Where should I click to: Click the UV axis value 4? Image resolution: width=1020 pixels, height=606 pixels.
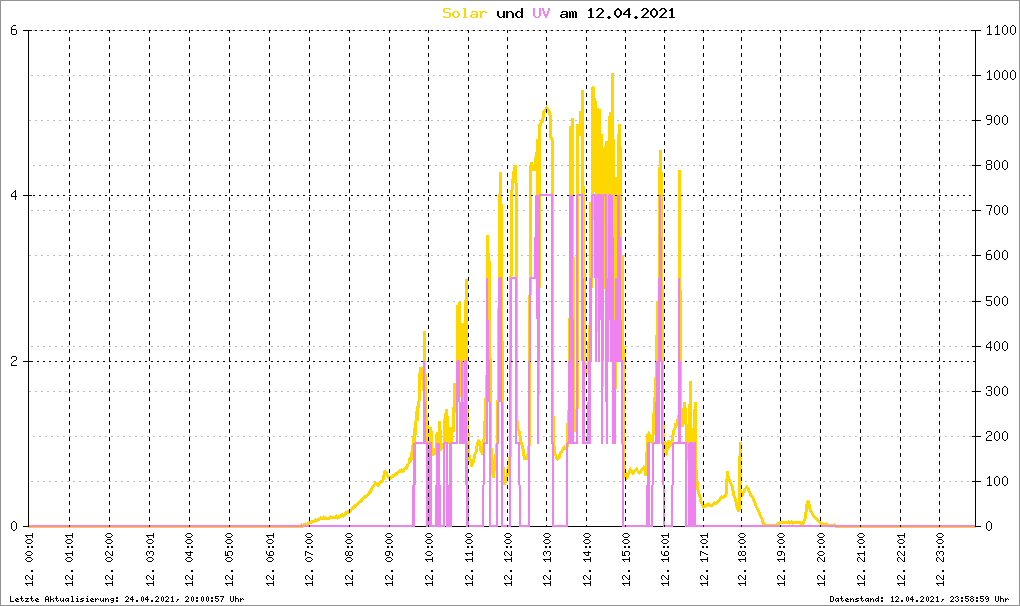[x=14, y=196]
